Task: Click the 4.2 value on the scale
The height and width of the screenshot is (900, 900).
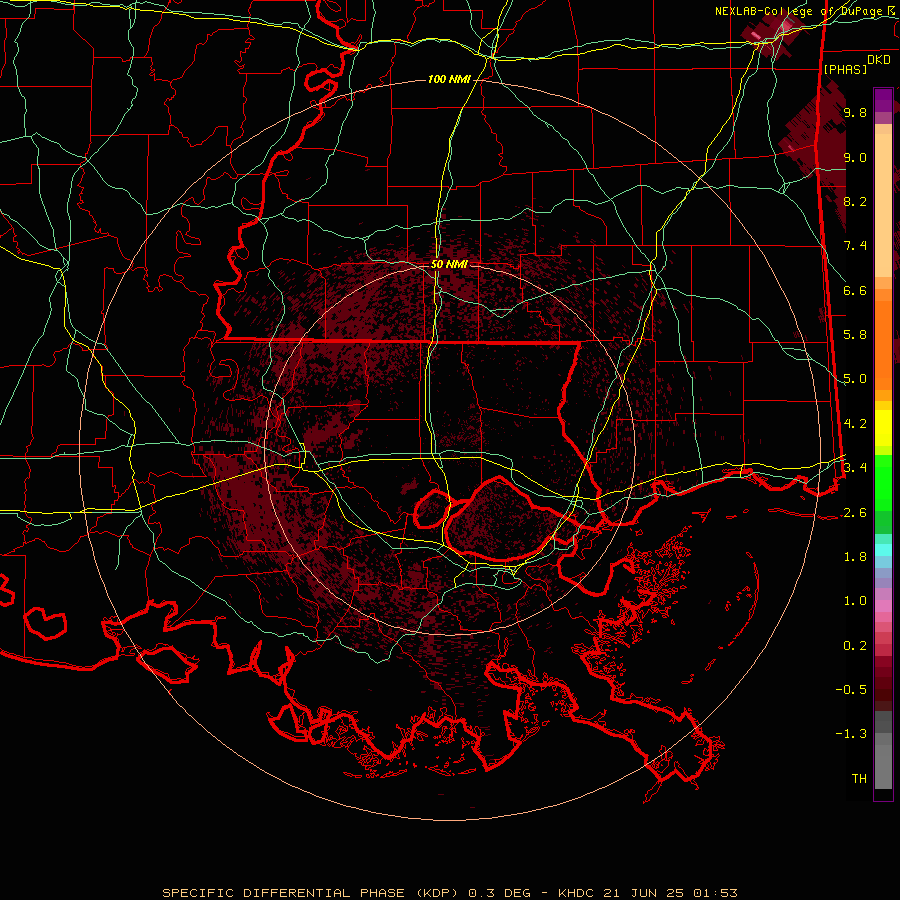Action: (855, 424)
